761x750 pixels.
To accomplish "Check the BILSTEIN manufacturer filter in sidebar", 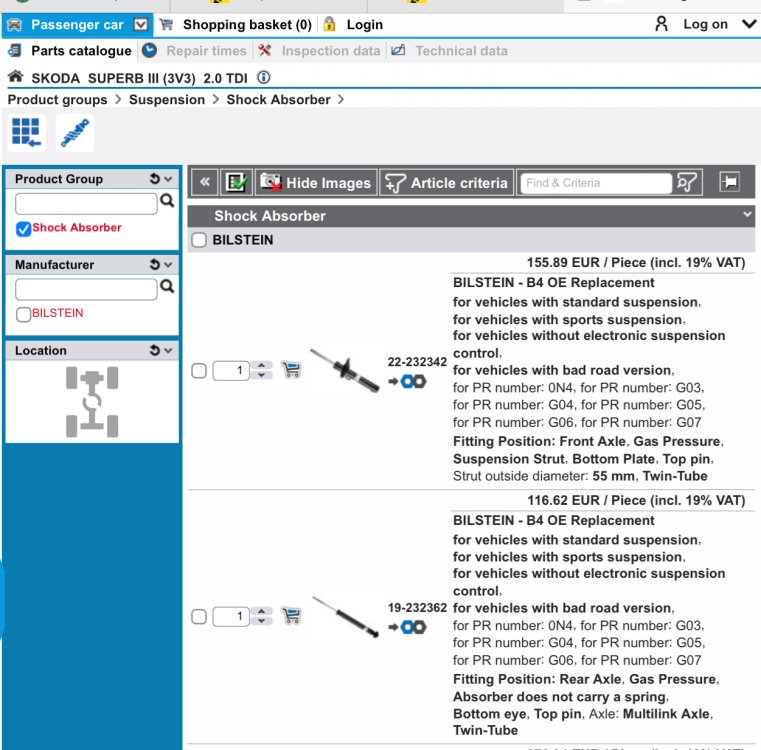I will click(x=23, y=314).
